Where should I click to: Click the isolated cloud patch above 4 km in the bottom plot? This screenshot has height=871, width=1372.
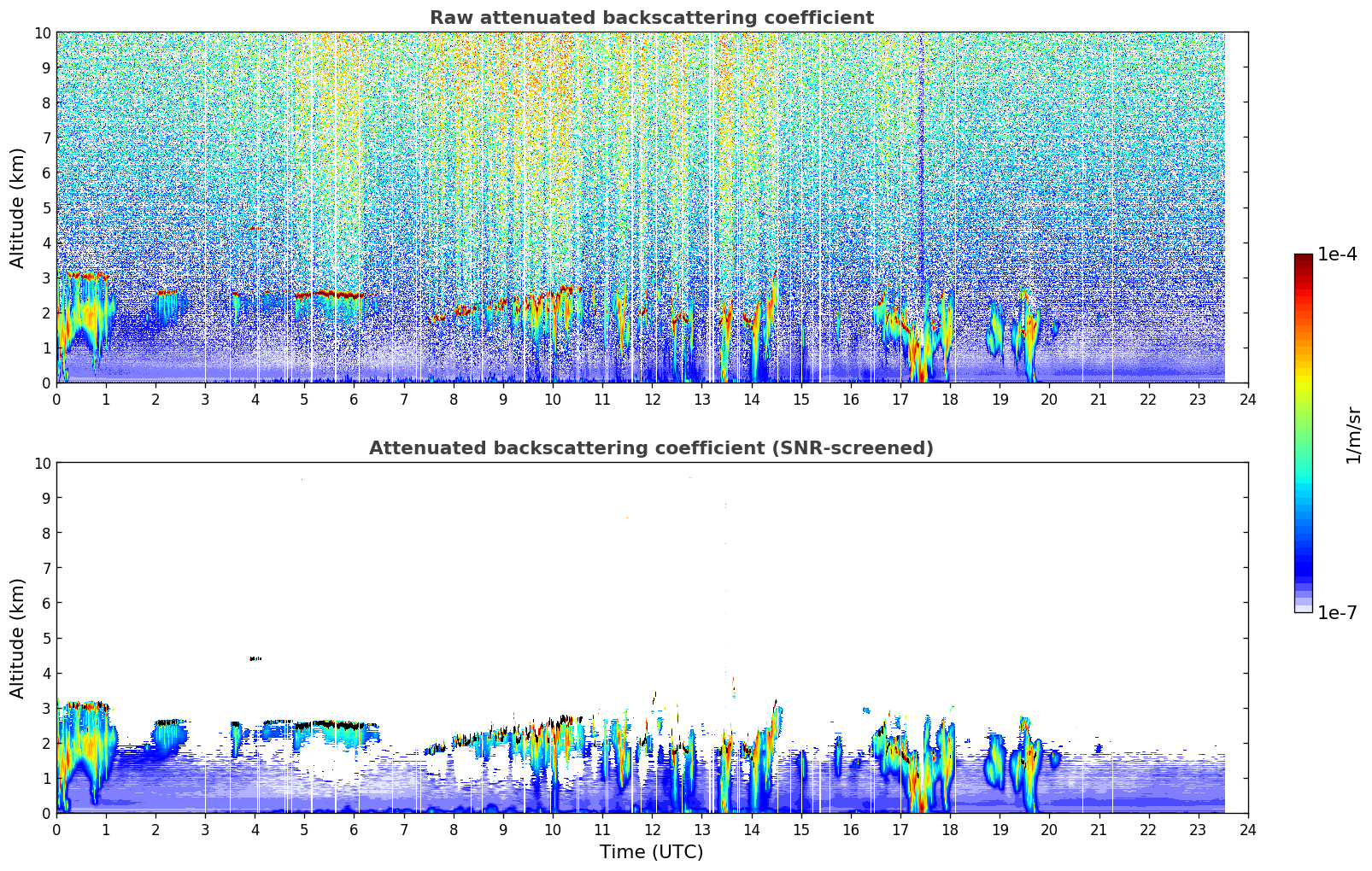pyautogui.click(x=255, y=658)
